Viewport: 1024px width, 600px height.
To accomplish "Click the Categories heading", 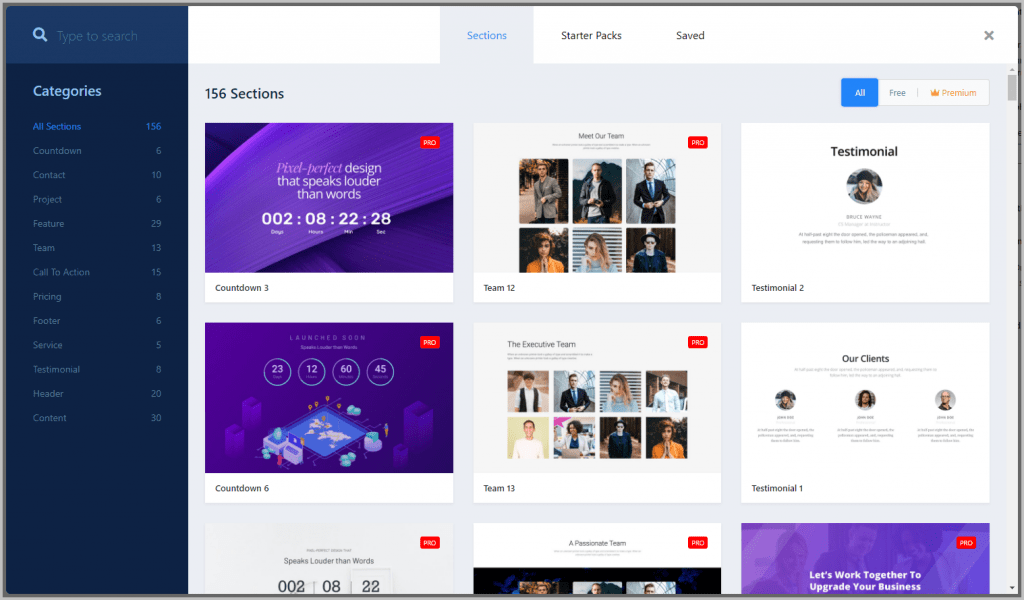I will pos(67,91).
